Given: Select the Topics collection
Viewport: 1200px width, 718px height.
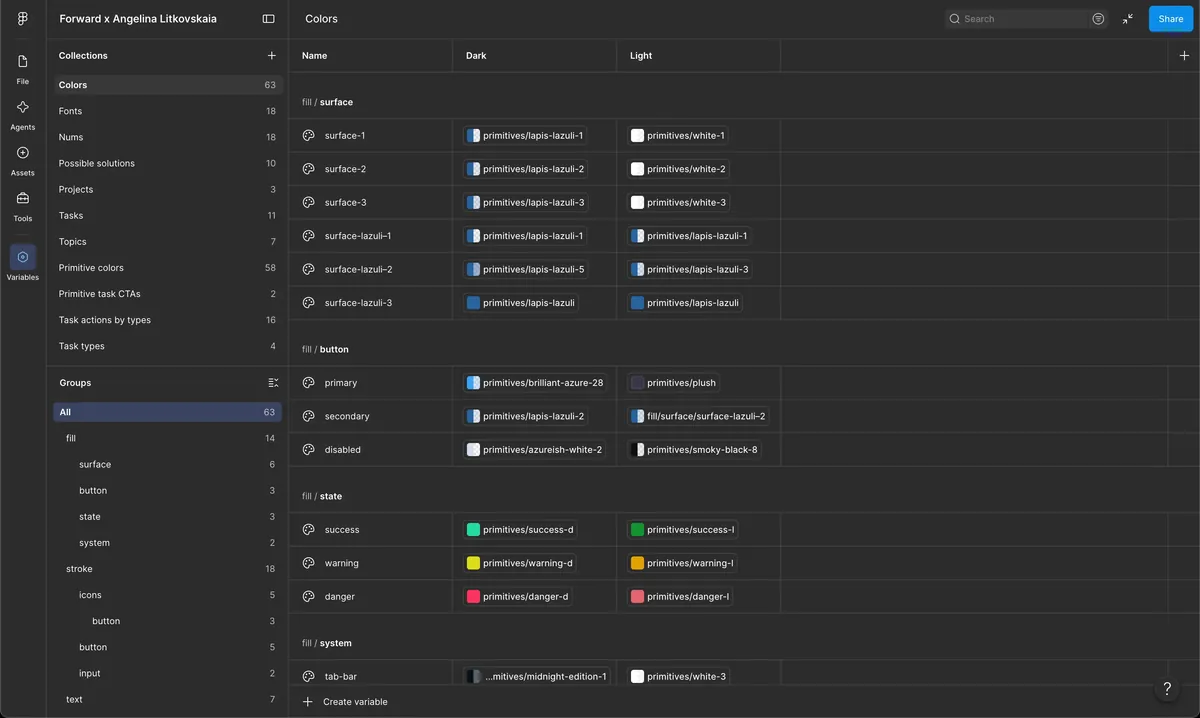Looking at the screenshot, I should pos(168,242).
